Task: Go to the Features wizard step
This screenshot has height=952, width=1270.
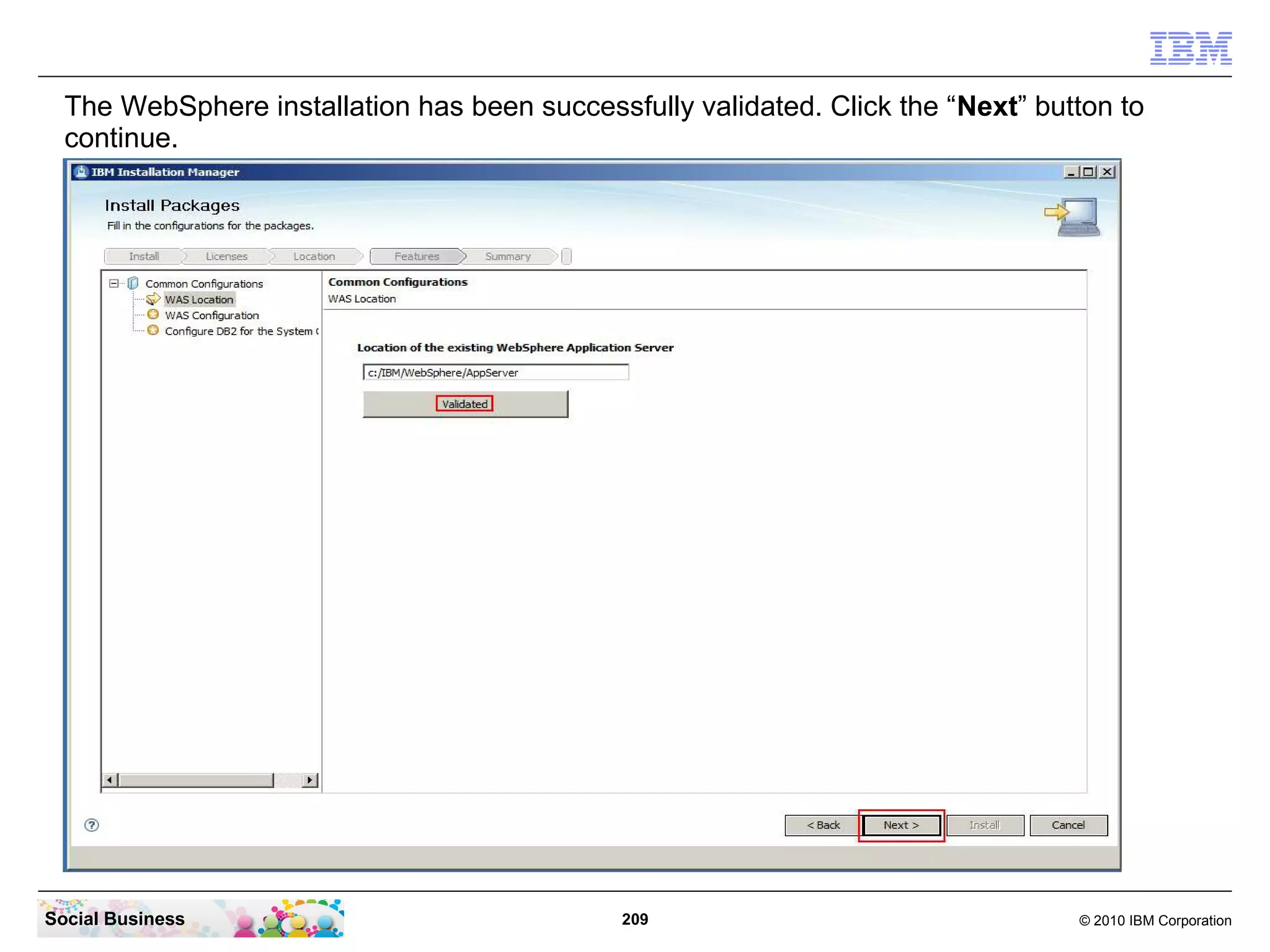Action: [x=417, y=257]
